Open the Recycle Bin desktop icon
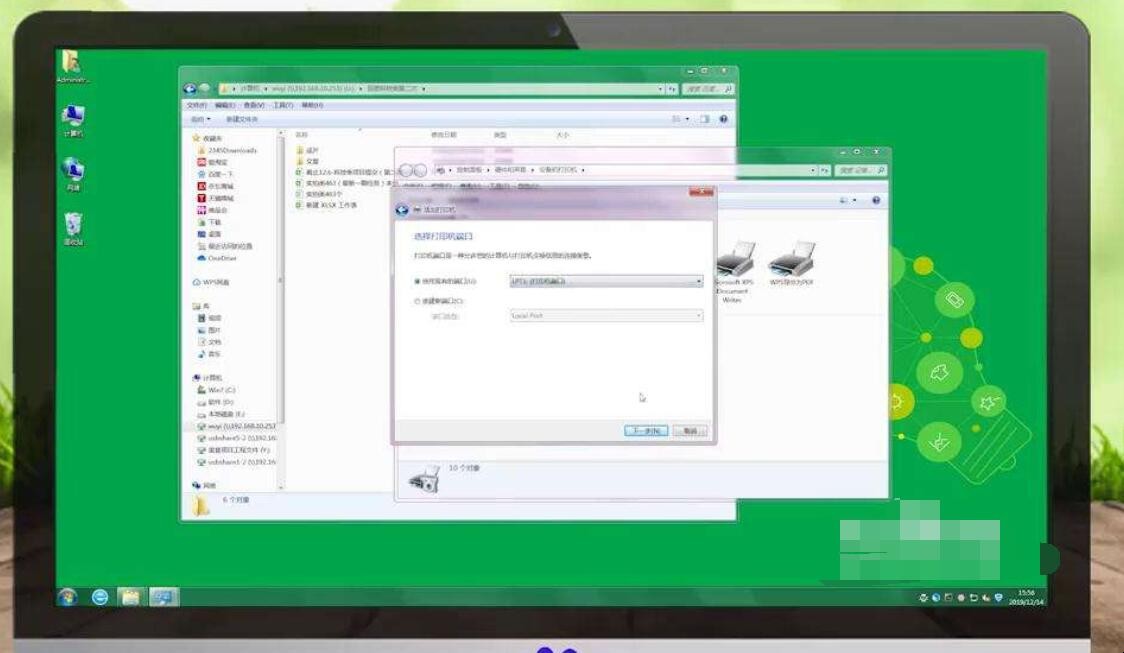Image resolution: width=1124 pixels, height=653 pixels. tap(72, 229)
